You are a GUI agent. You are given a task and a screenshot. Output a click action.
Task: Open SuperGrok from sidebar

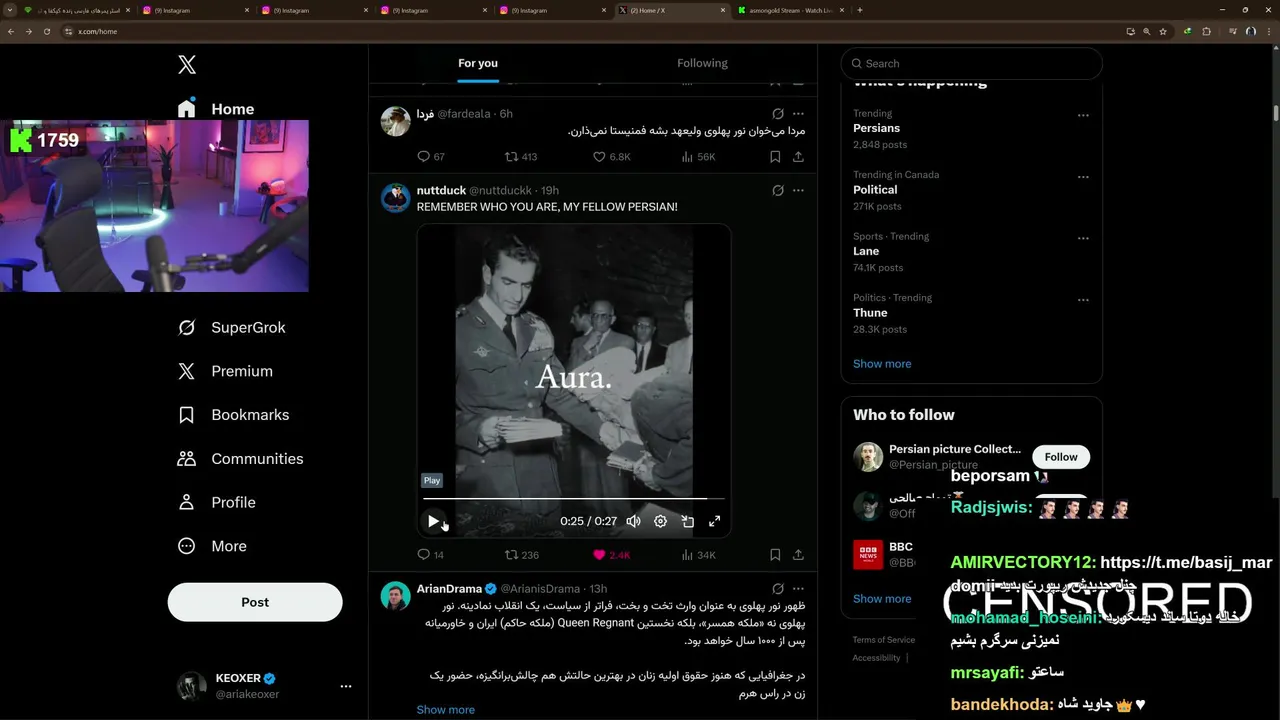tap(231, 328)
